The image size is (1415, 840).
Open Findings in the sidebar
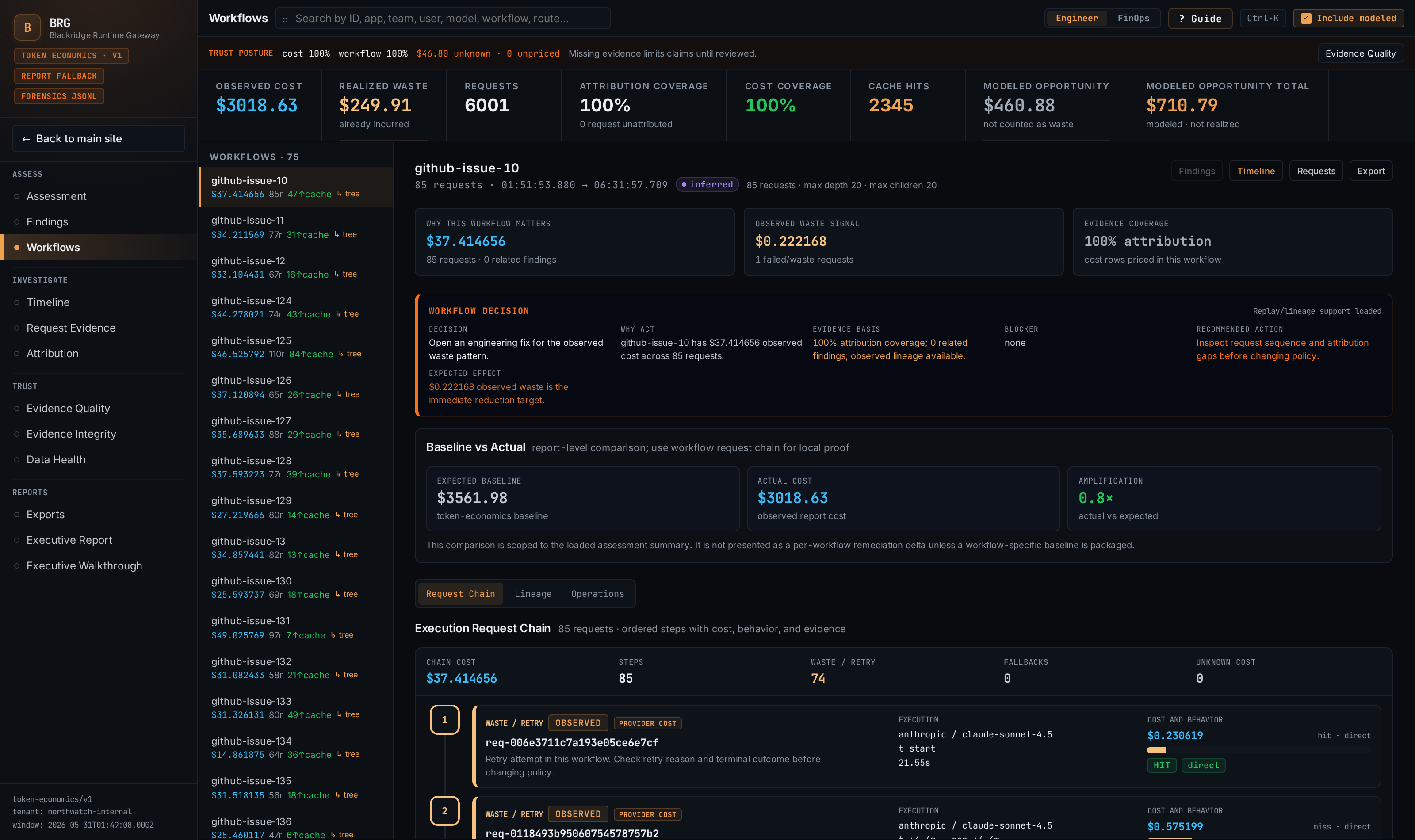click(99, 221)
